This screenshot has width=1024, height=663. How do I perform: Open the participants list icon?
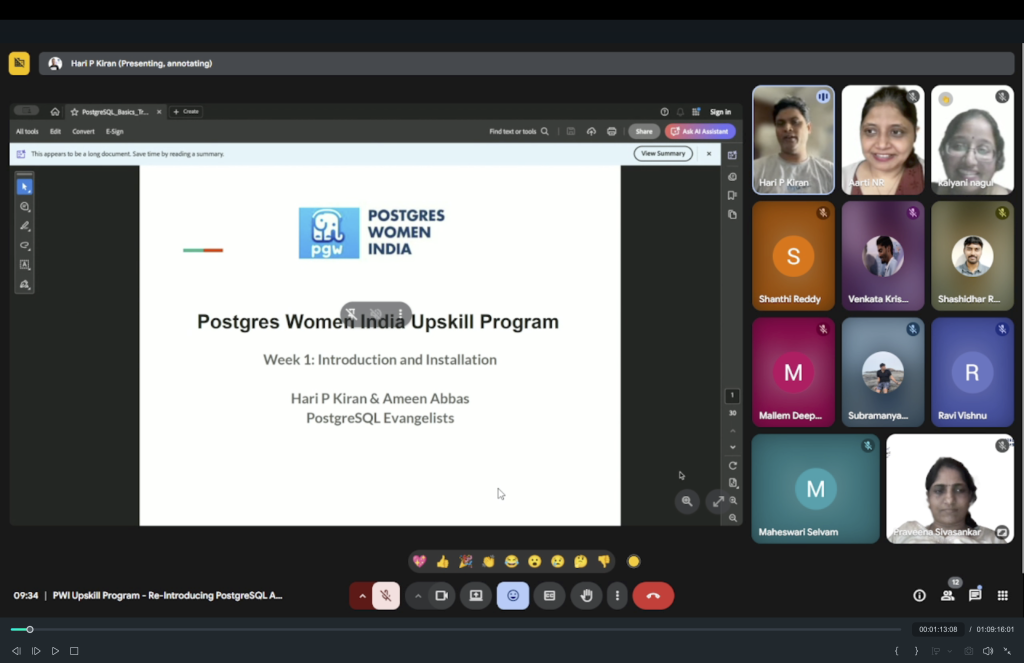click(947, 595)
